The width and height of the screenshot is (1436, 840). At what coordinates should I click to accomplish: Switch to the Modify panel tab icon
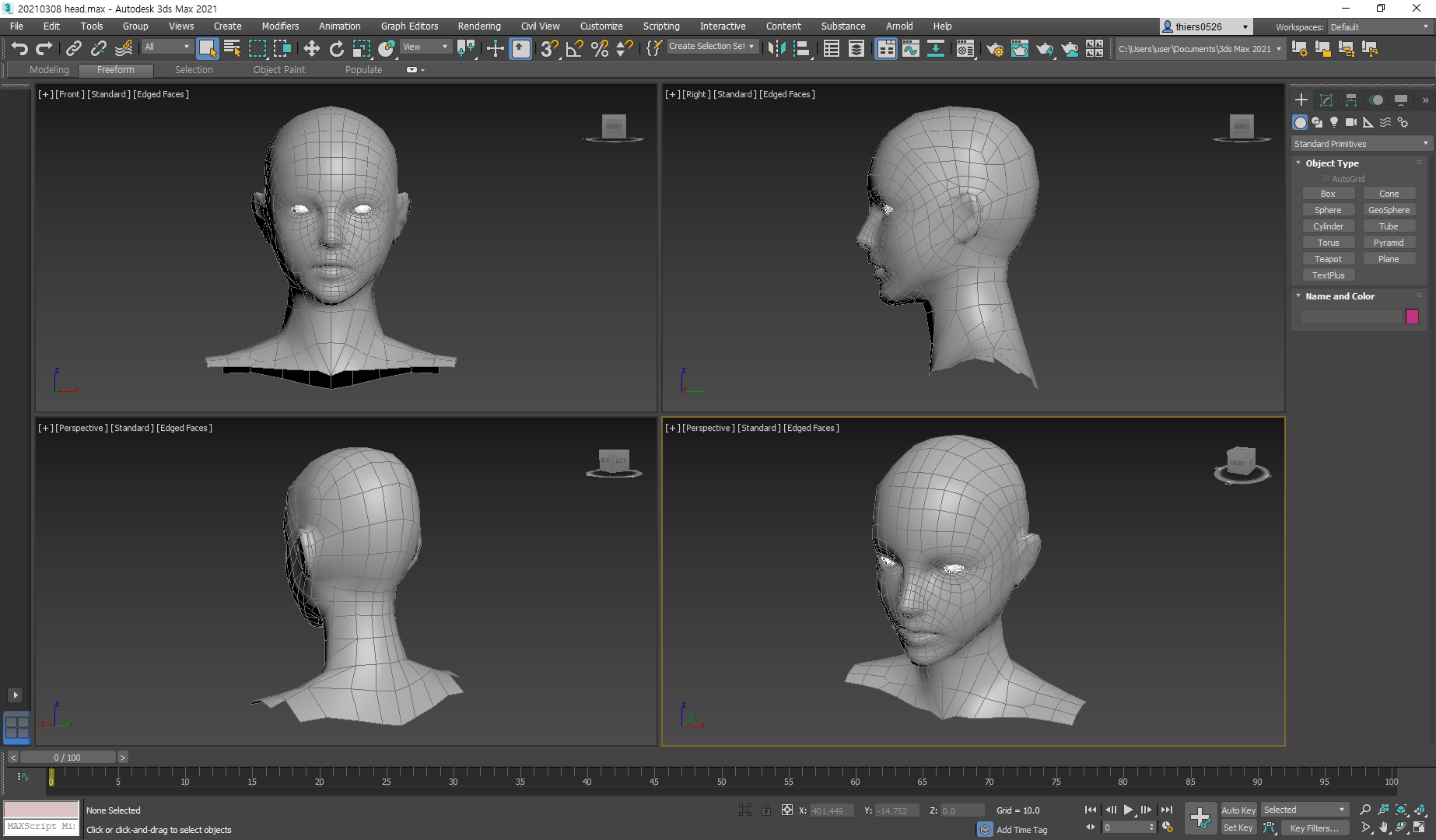click(1326, 100)
